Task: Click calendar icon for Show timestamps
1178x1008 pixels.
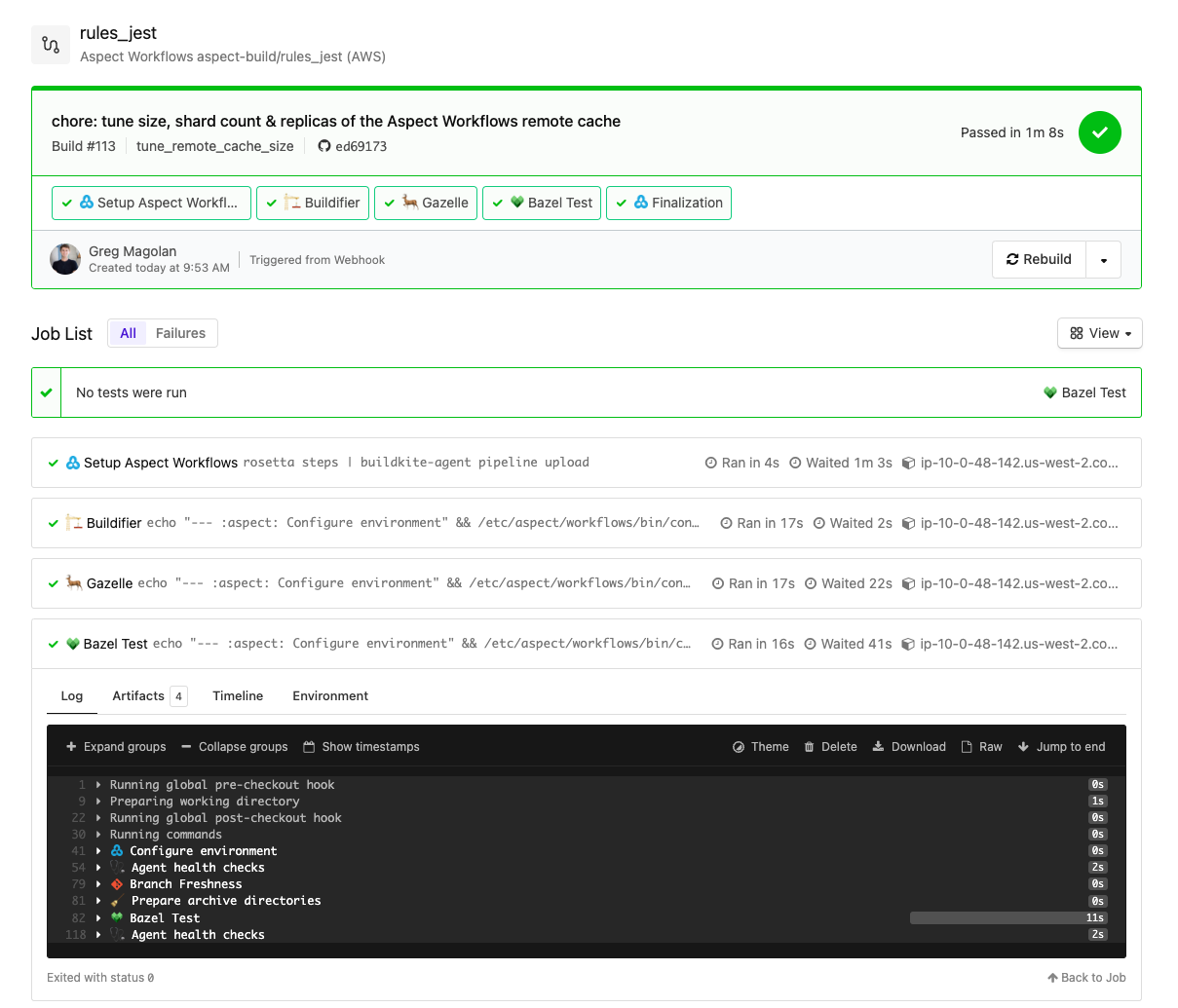Action: [309, 747]
